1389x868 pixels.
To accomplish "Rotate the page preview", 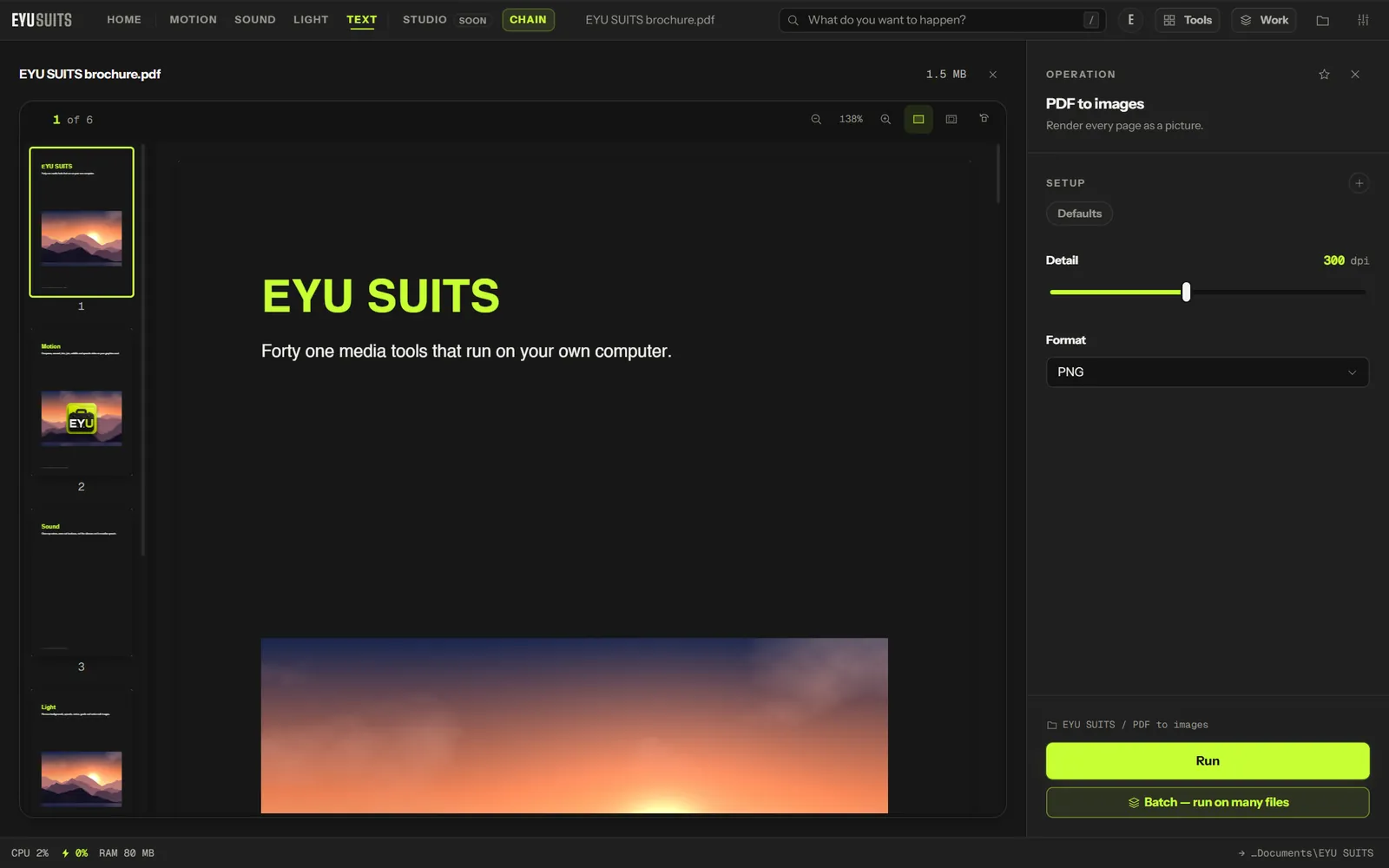I will click(x=984, y=119).
